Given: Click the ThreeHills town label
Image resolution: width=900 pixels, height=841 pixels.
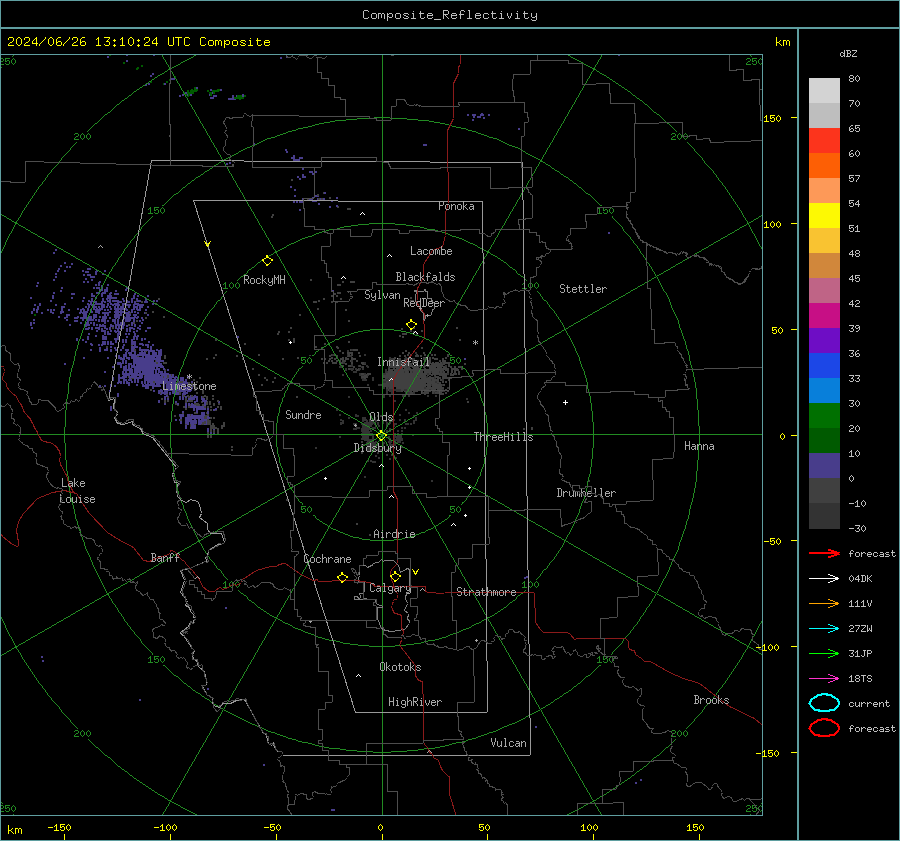Looking at the screenshot, I should [x=503, y=437].
